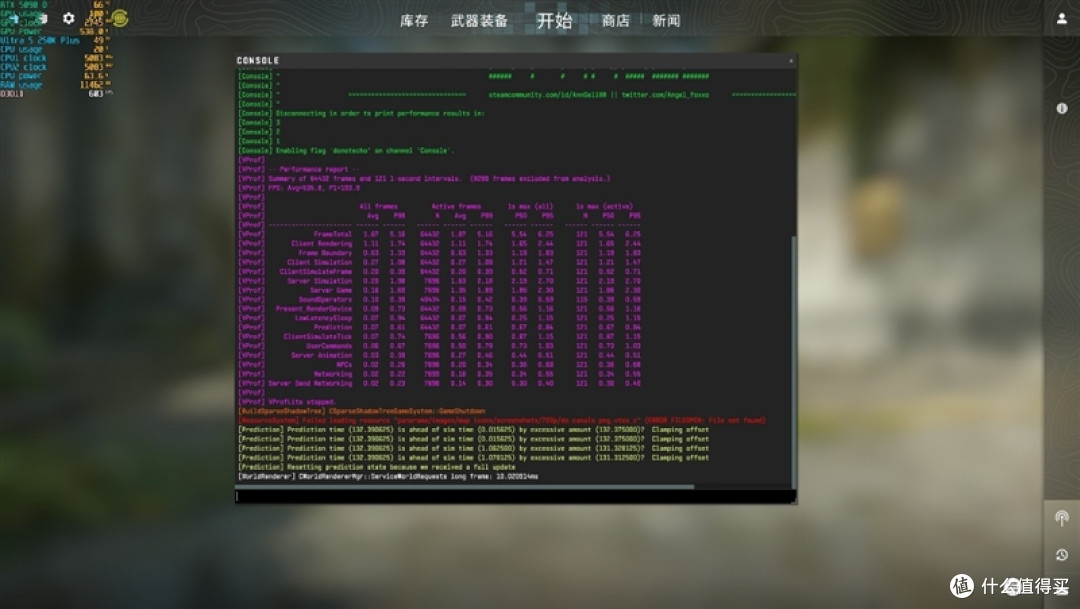Viewport: 1080px width, 609px height.
Task: Open the recent history clock icon
Action: 1061,555
